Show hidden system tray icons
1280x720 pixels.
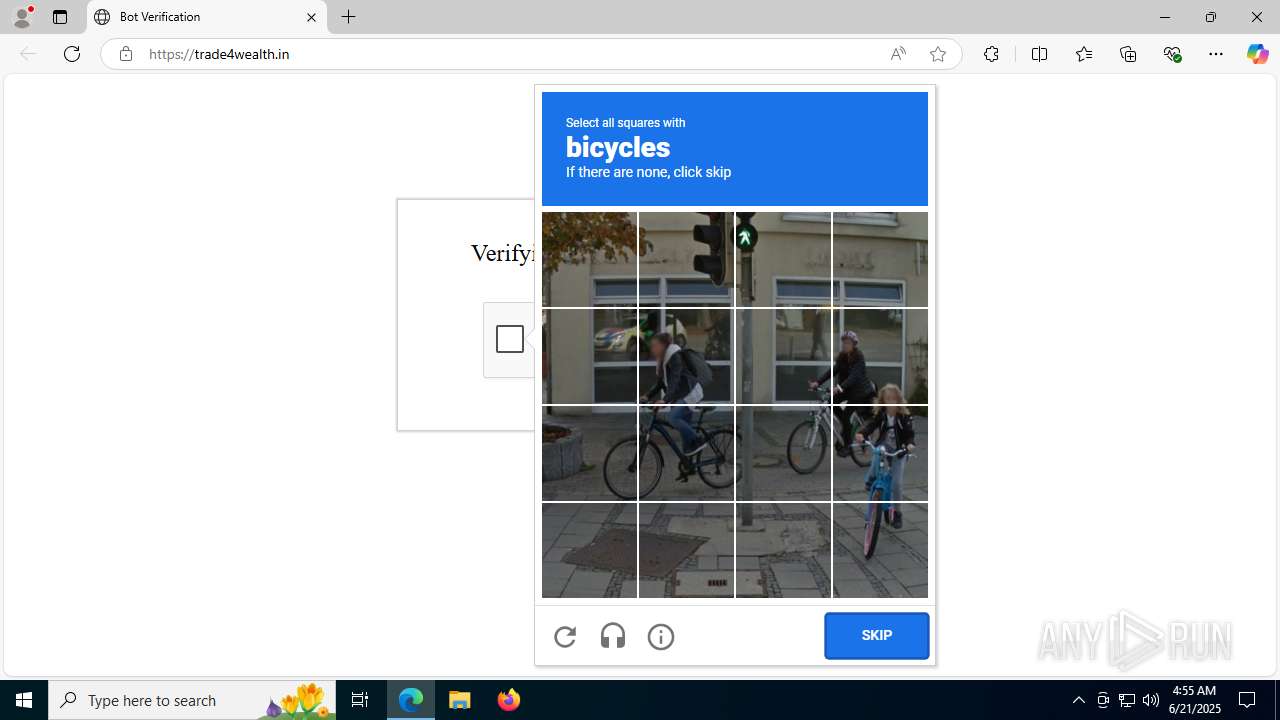pos(1078,700)
